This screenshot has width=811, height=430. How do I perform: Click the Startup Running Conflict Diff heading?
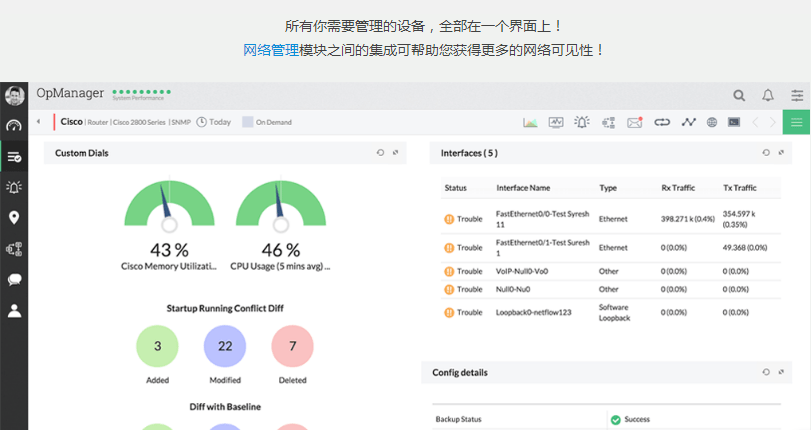[x=225, y=308]
